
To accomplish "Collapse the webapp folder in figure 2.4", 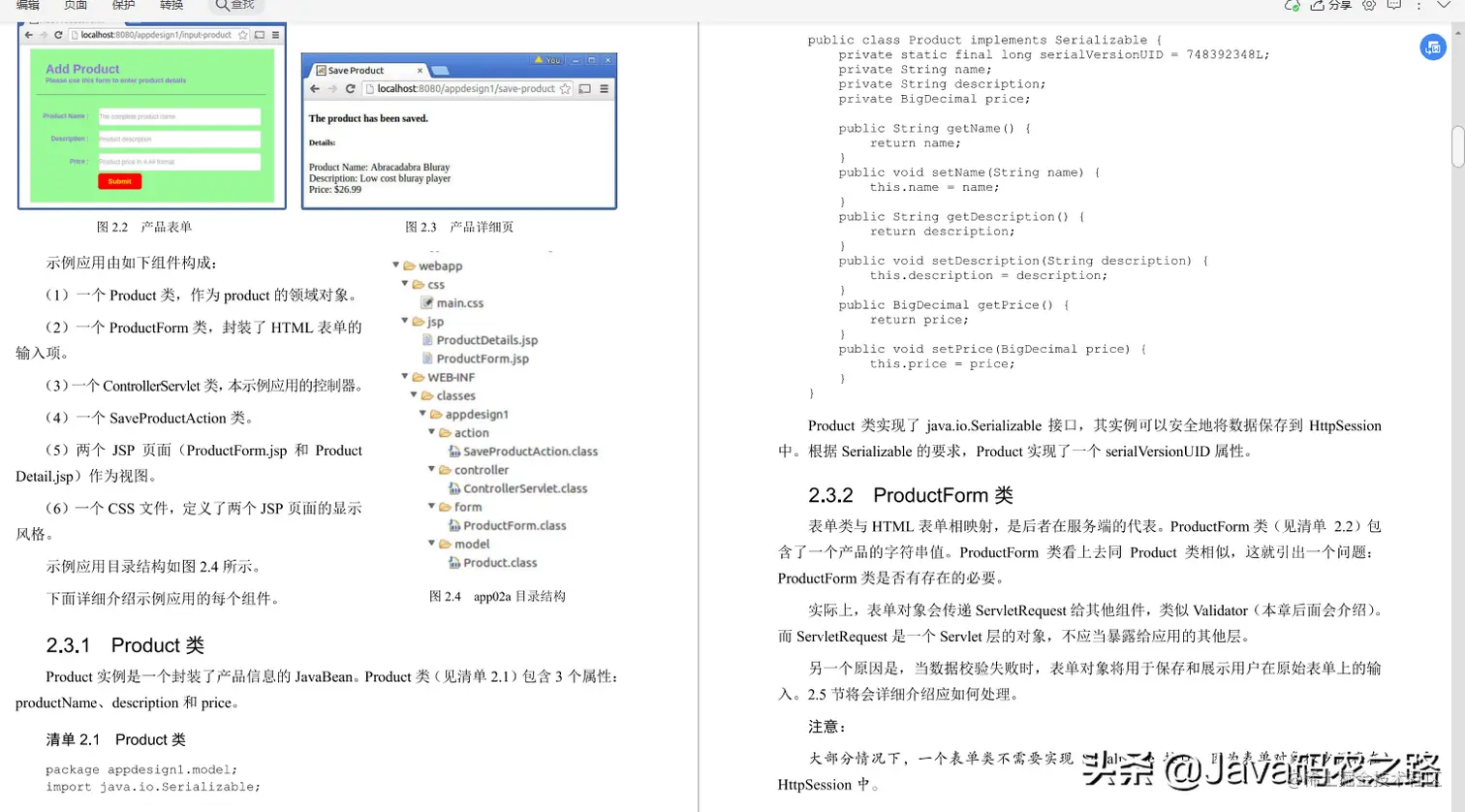I will click(x=395, y=265).
